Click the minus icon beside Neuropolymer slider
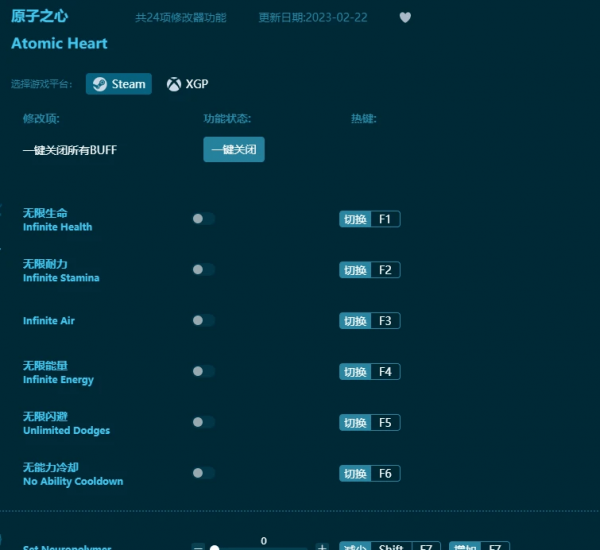Screen dimensions: 600x550 (x=198, y=548)
